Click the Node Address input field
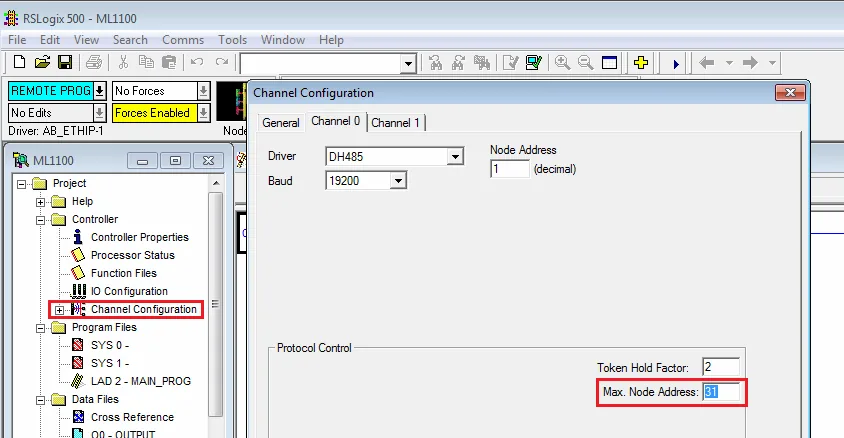The height and width of the screenshot is (438, 844). pyautogui.click(x=509, y=169)
